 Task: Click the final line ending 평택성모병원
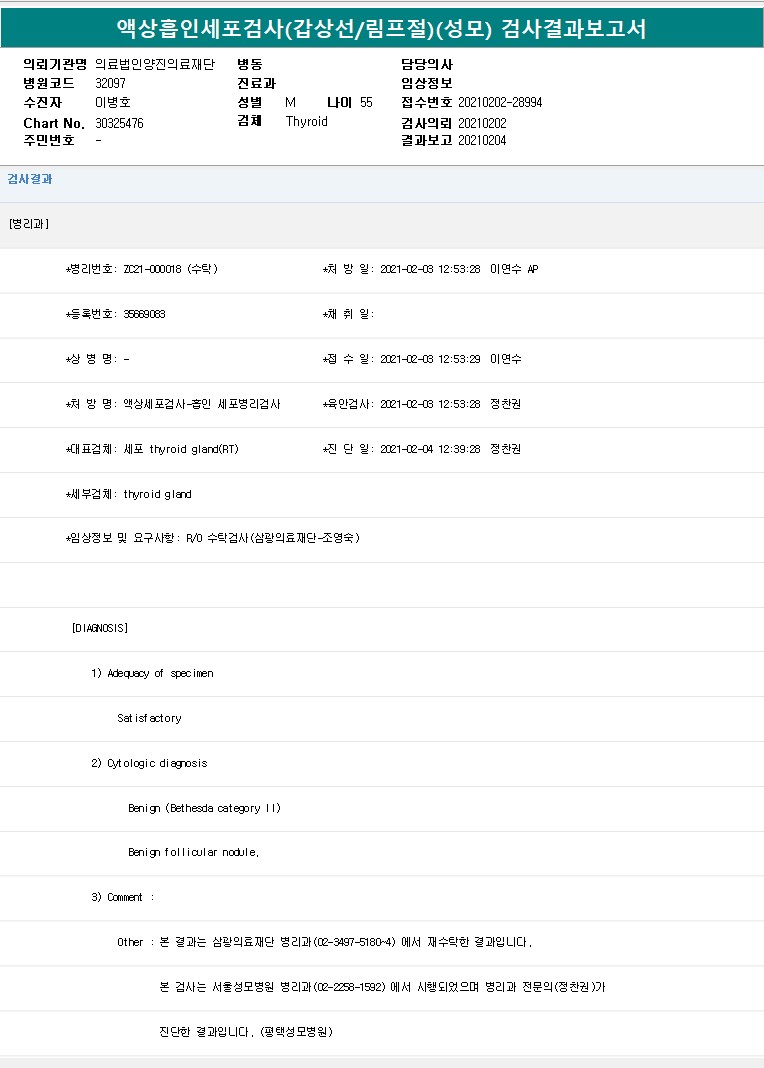tap(246, 1032)
